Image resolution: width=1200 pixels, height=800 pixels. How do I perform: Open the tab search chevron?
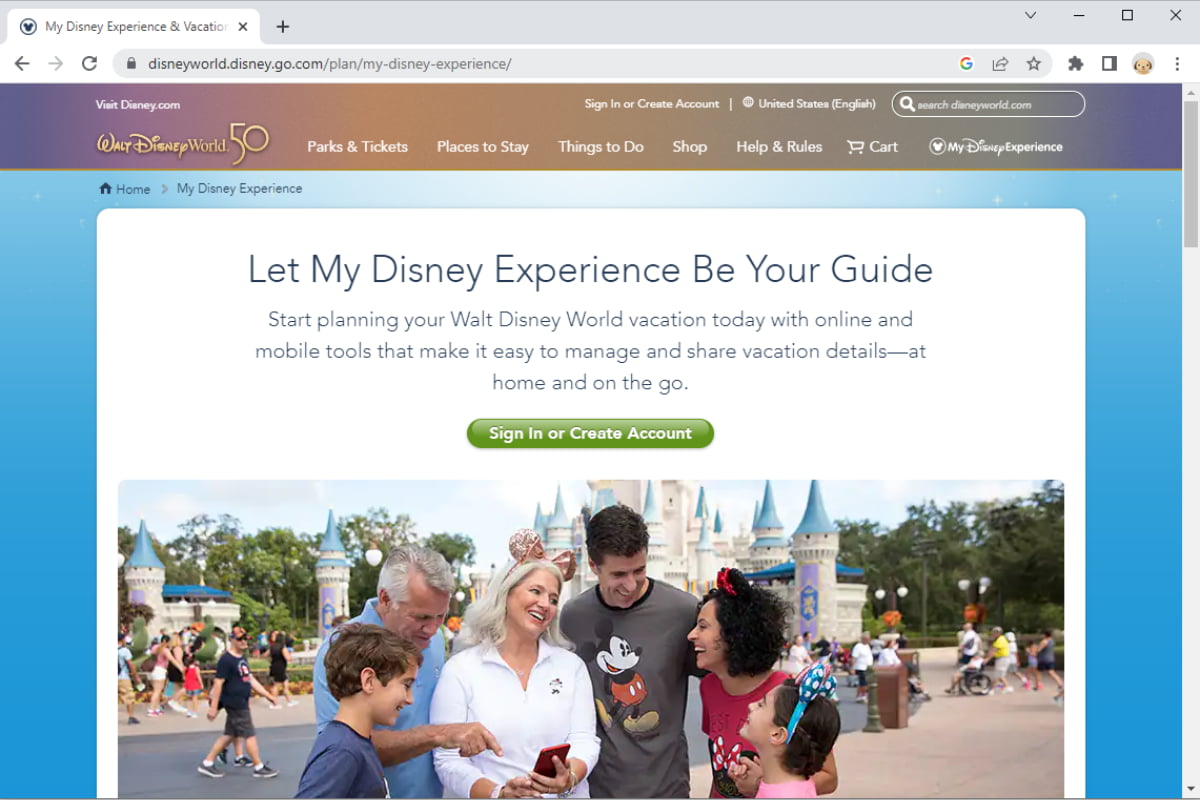pos(1031,15)
